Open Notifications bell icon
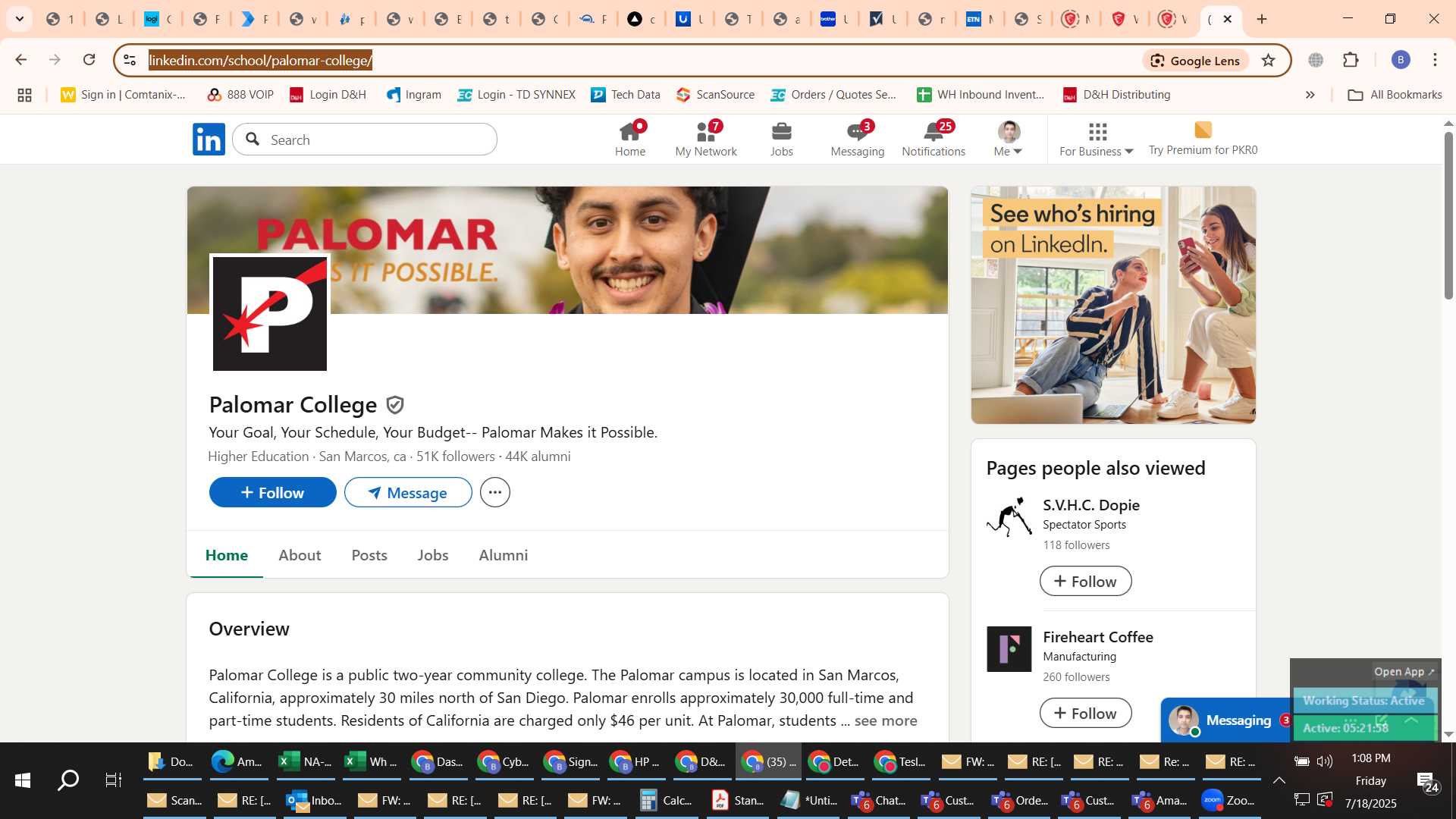The width and height of the screenshot is (1456, 819). [x=934, y=140]
